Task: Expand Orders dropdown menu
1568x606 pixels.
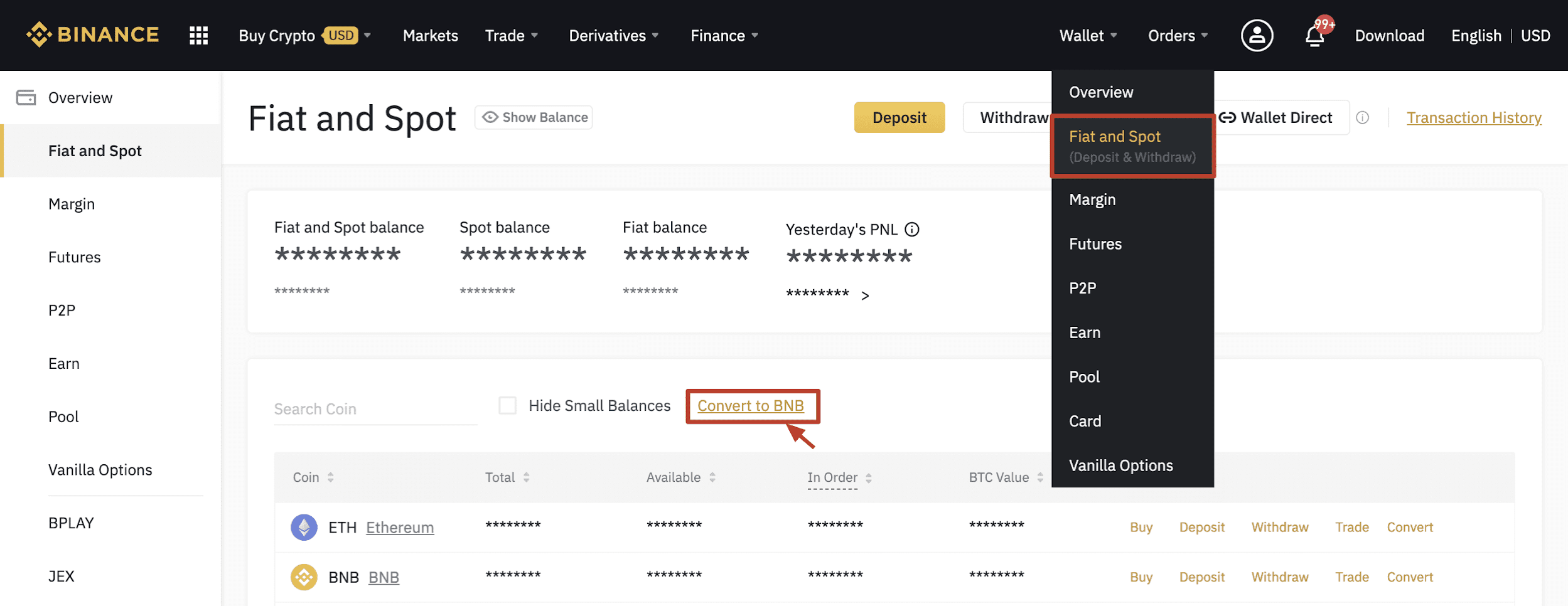Action: [1205, 35]
